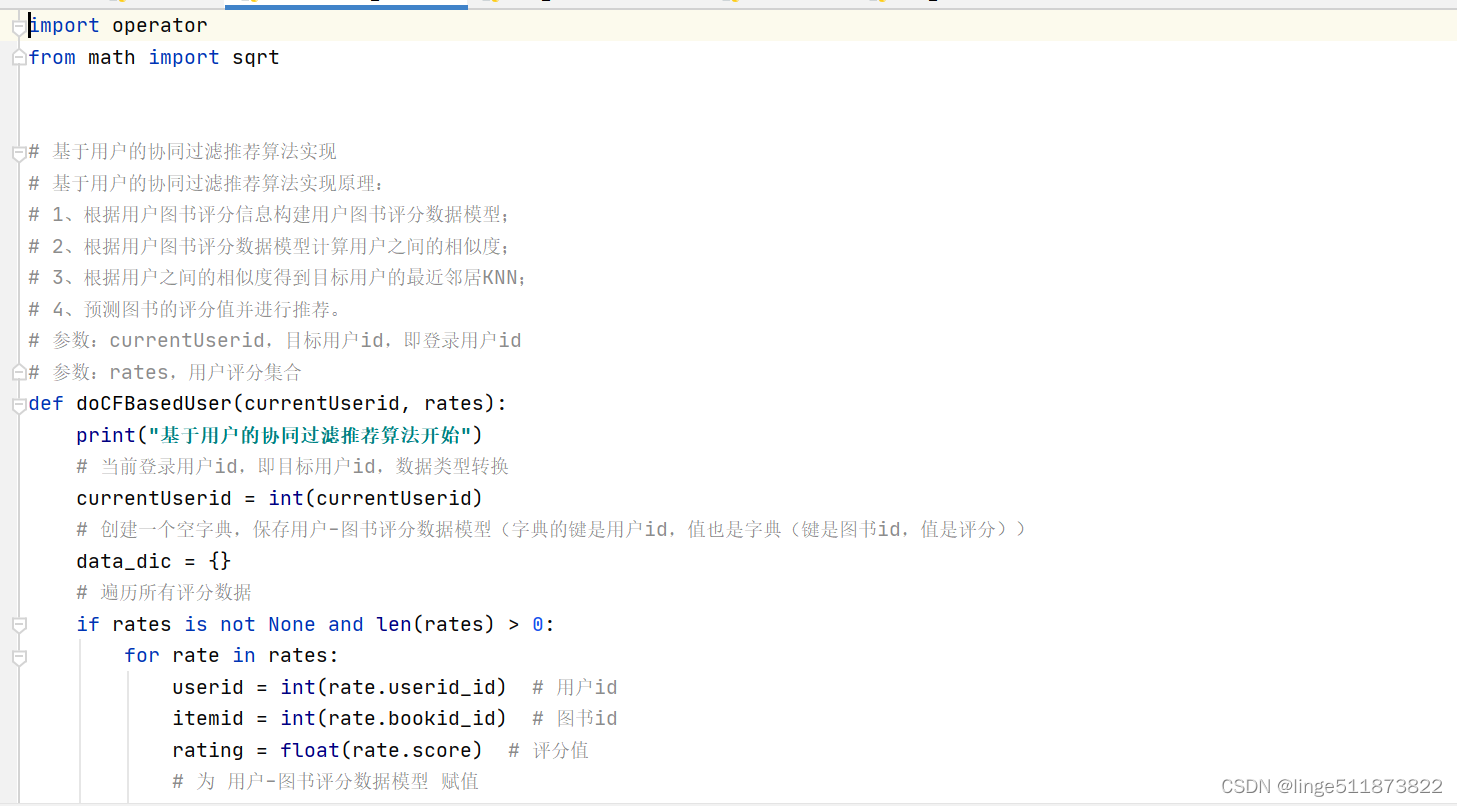Click the comment line mentioning 'KNN'
The height and width of the screenshot is (806, 1457).
click(x=278, y=278)
